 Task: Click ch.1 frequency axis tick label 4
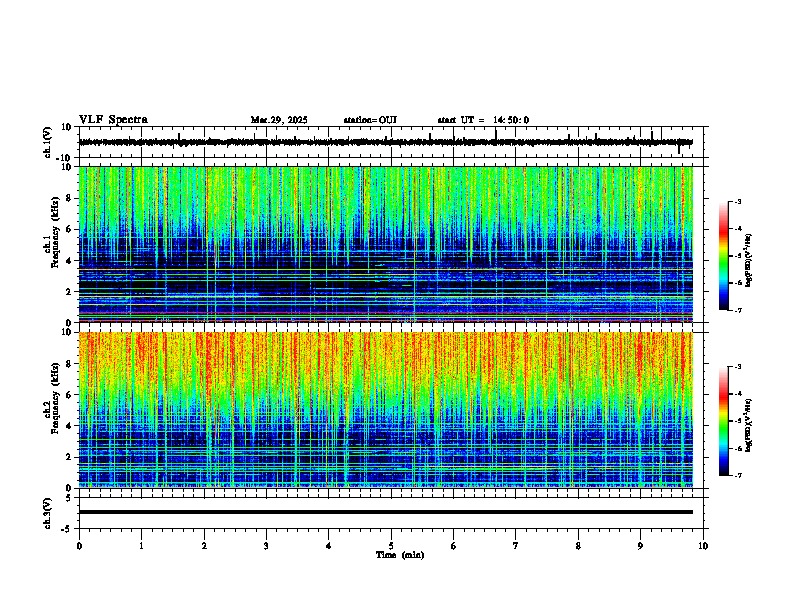(x=69, y=261)
